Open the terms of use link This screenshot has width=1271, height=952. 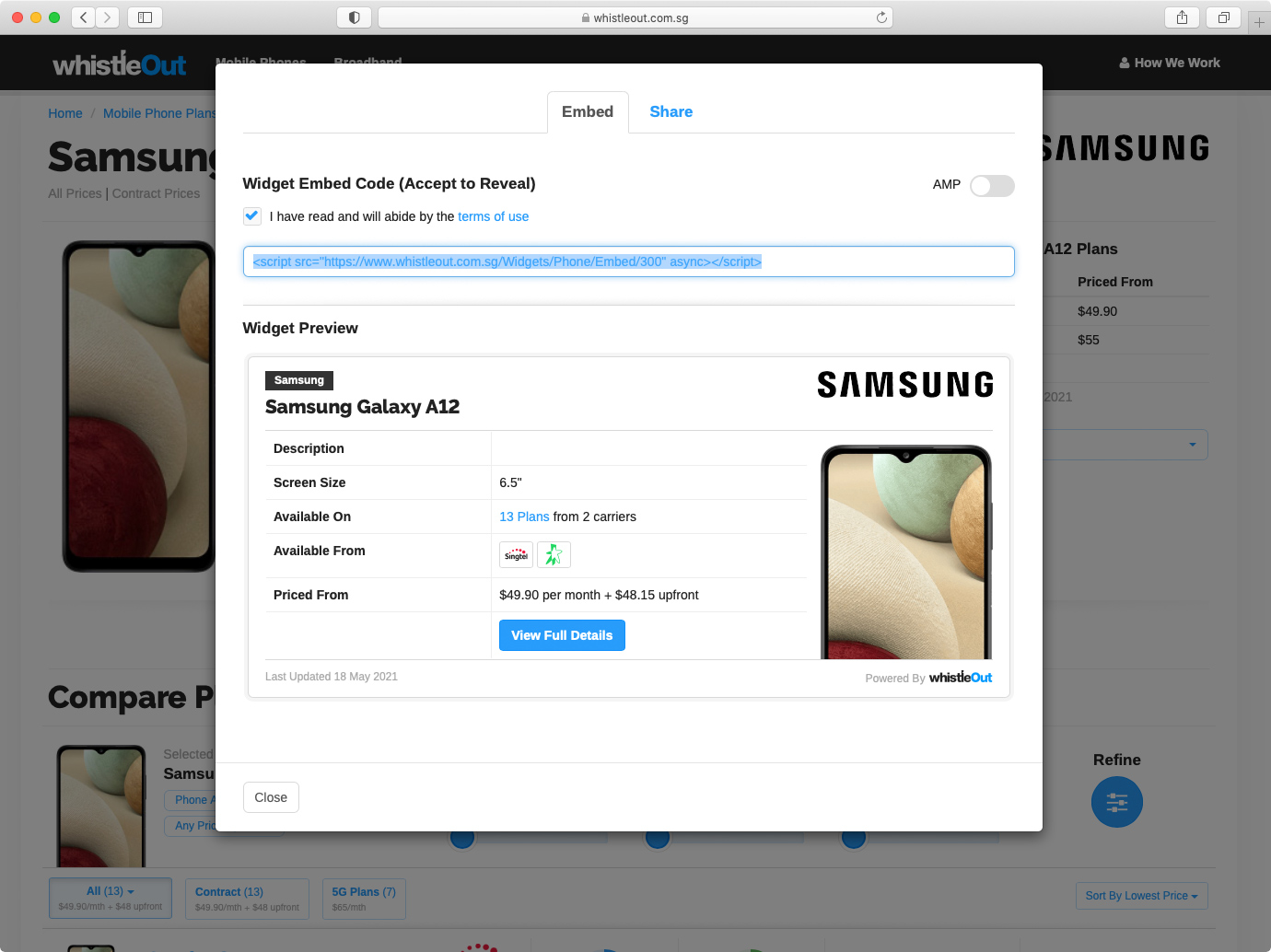(x=493, y=216)
